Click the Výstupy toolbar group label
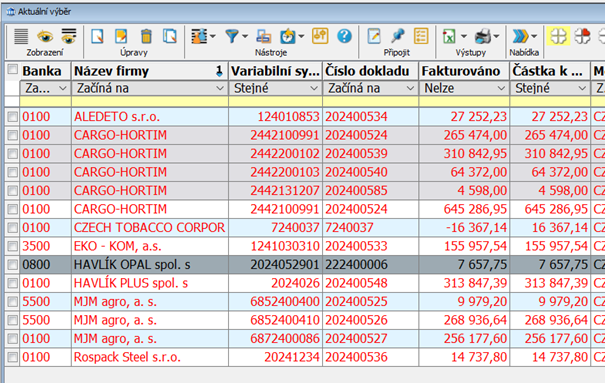605x383 pixels. click(x=470, y=52)
